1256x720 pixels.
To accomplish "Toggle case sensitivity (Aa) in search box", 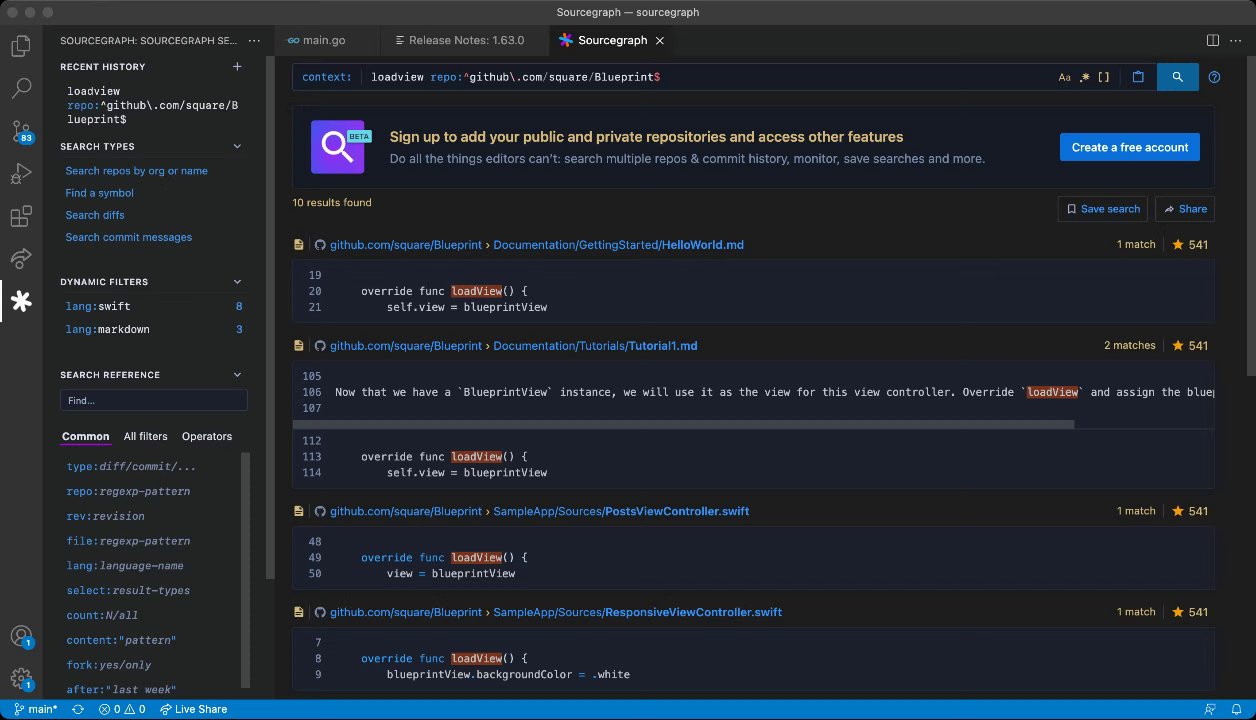I will point(1064,77).
